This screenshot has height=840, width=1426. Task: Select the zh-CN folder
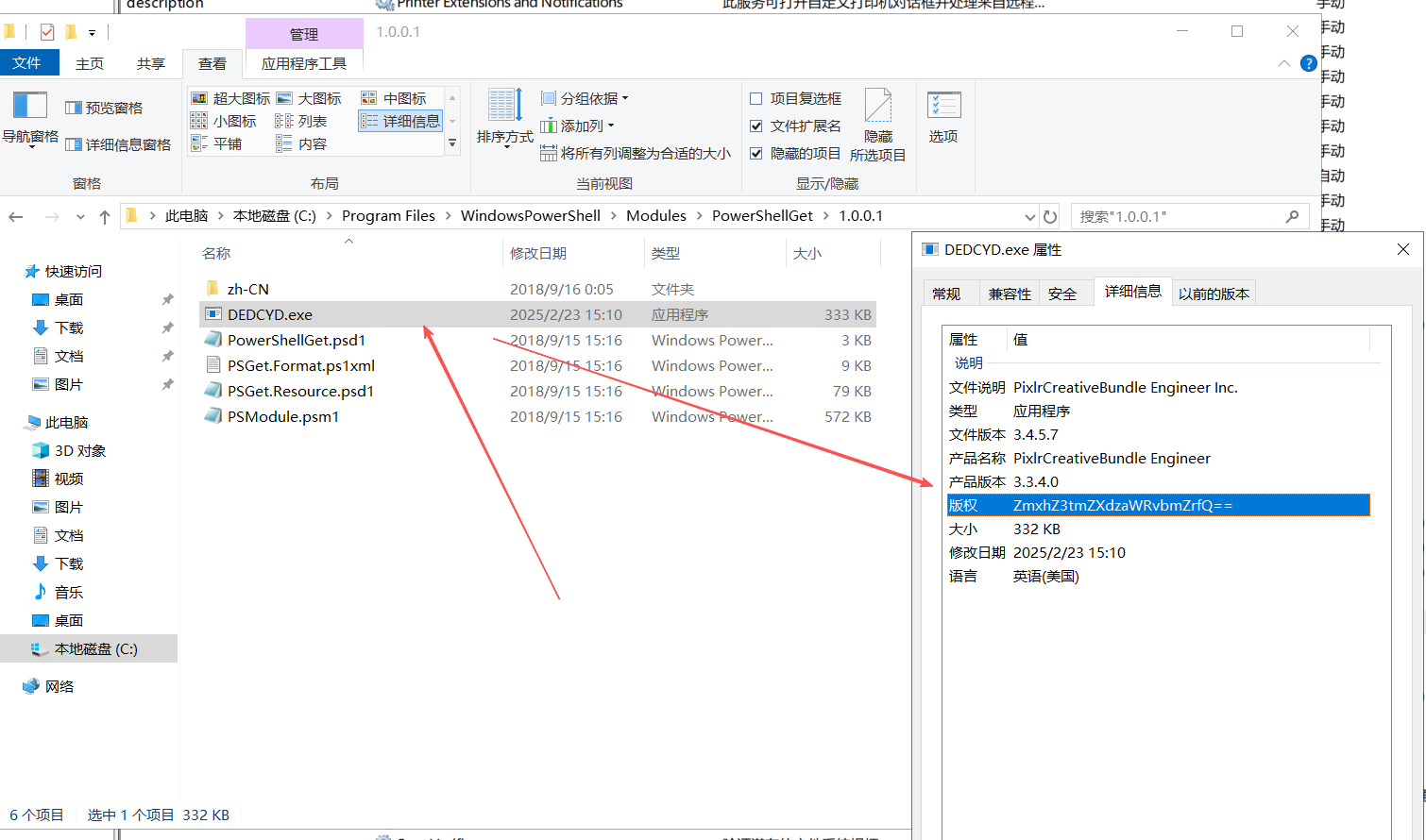tap(537, 289)
